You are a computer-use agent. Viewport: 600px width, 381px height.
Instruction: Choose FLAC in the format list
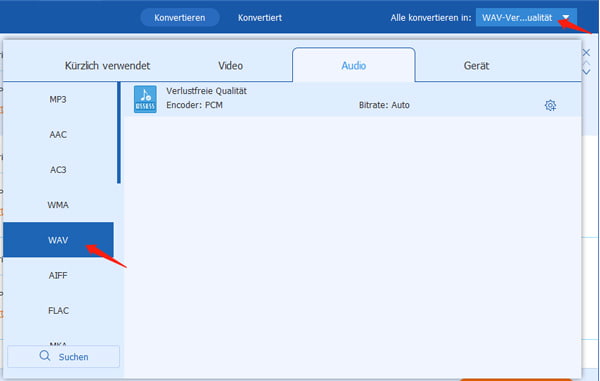[x=58, y=311]
